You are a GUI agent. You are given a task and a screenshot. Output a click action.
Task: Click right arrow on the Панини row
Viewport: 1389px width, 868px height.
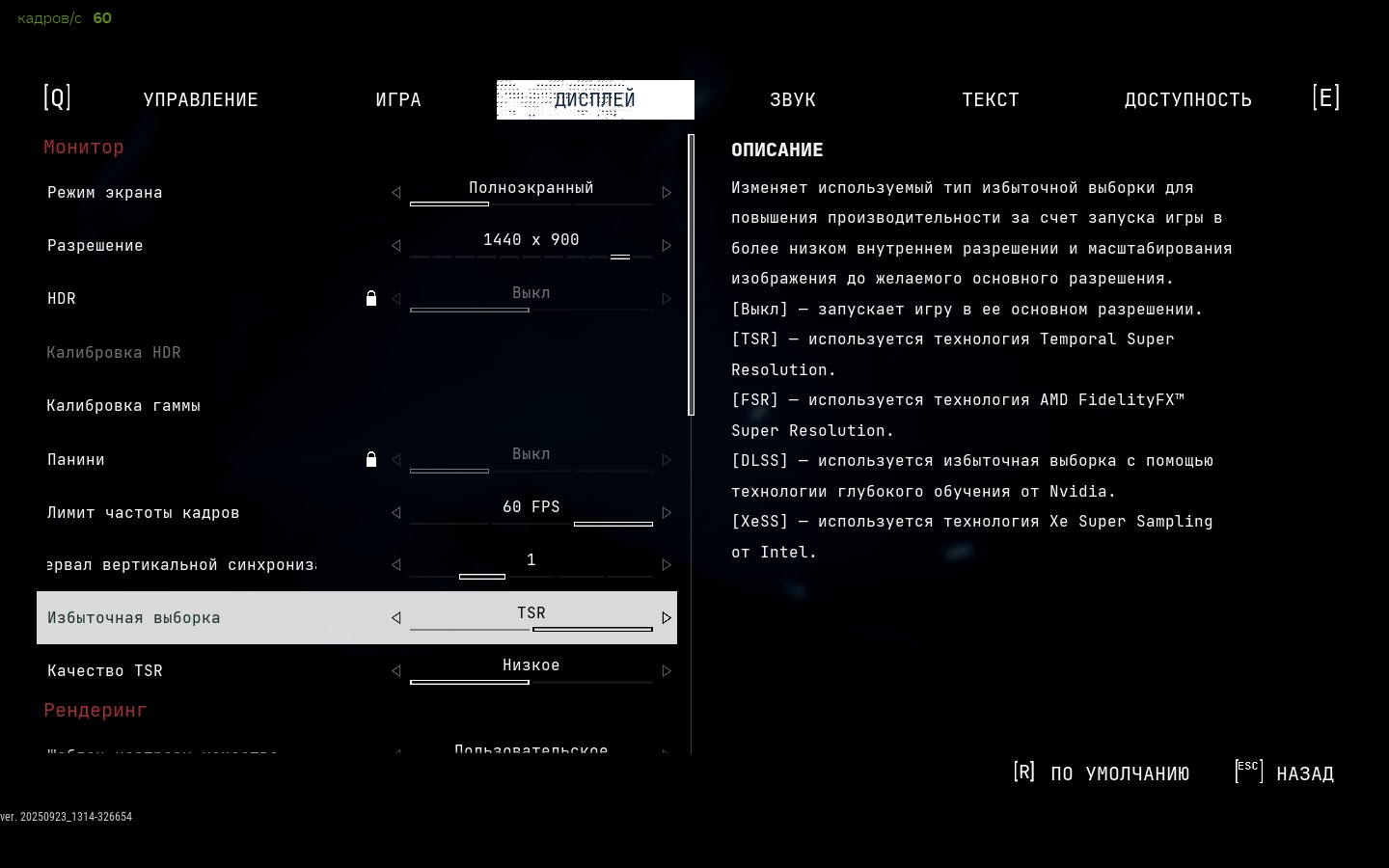click(x=667, y=460)
